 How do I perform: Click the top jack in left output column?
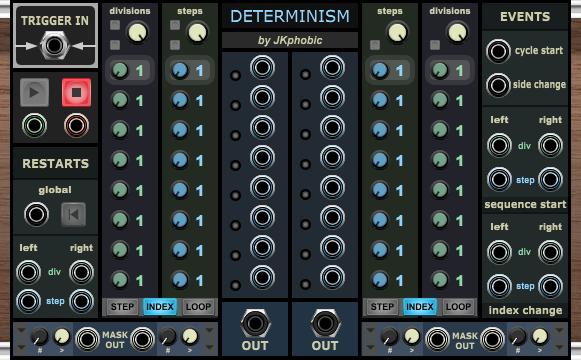[262, 67]
